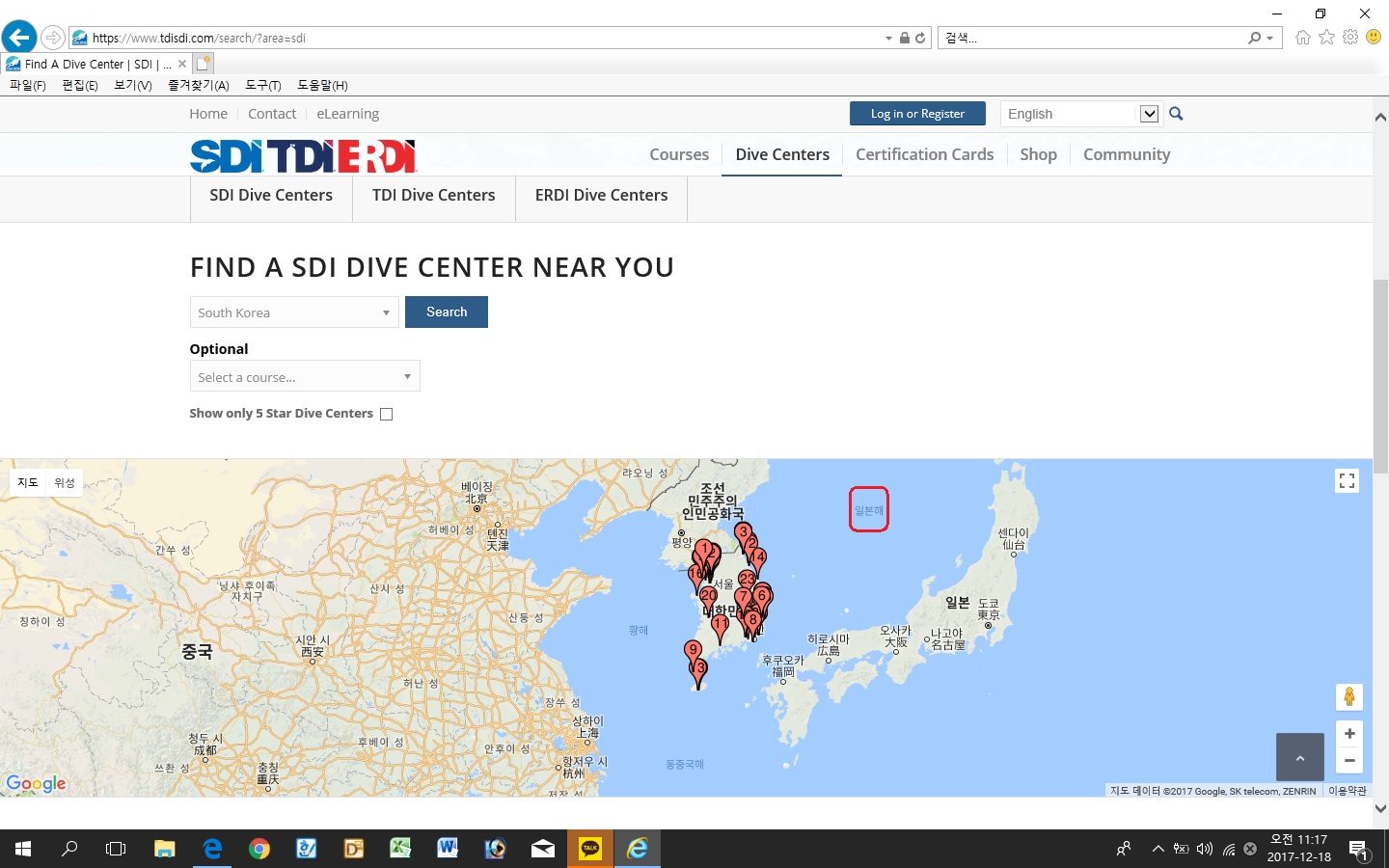Click the site search magnifier icon
1389x868 pixels.
pos(1176,114)
